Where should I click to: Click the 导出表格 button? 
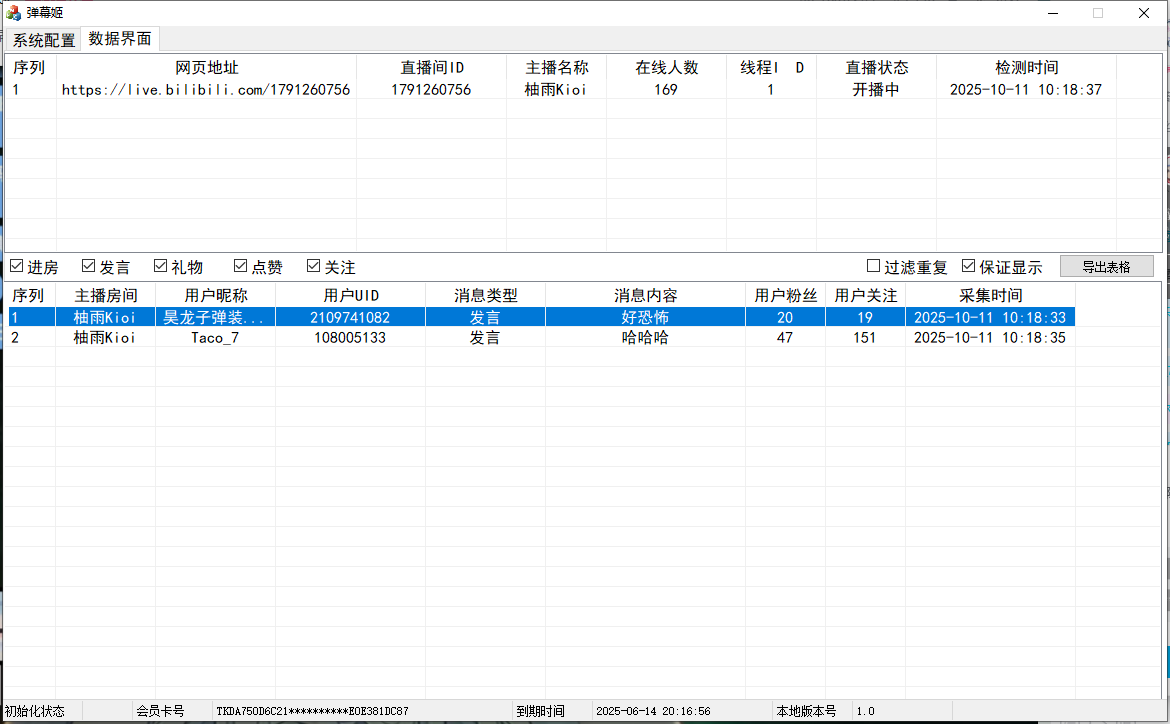click(1106, 267)
